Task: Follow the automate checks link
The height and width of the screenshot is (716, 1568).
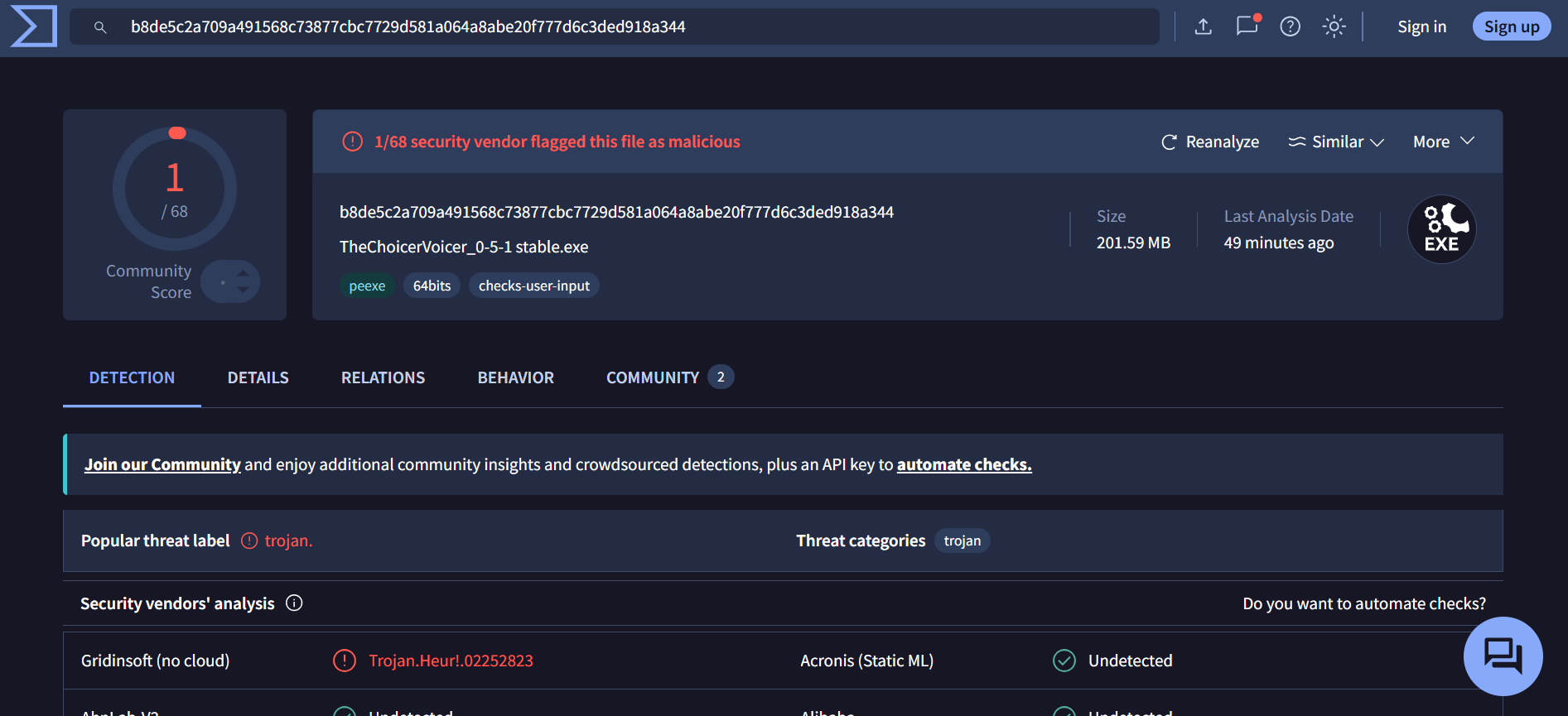Action: pyautogui.click(x=964, y=464)
